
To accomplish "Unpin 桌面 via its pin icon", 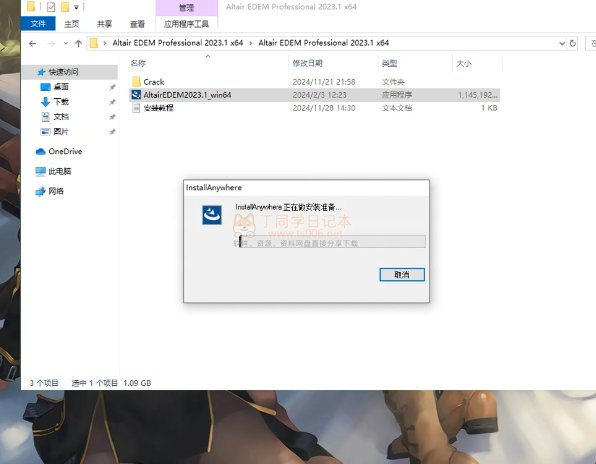I will tap(112, 87).
